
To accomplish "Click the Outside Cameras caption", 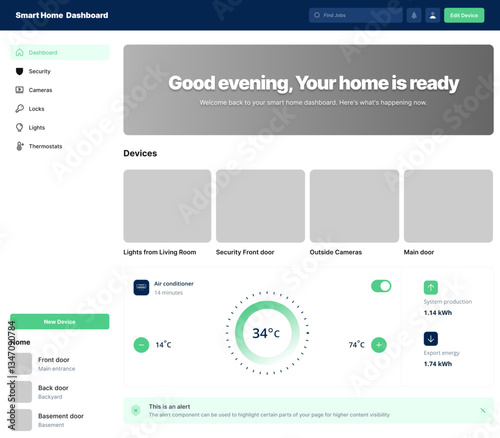I will click(336, 252).
